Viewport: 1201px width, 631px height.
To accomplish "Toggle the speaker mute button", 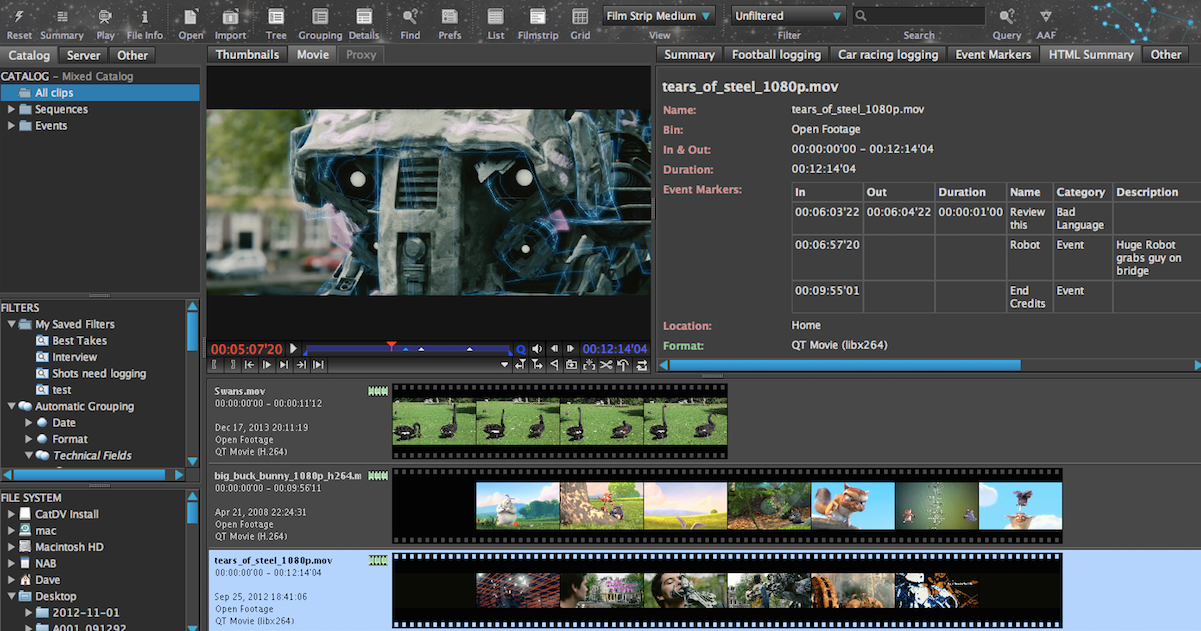I will point(538,349).
